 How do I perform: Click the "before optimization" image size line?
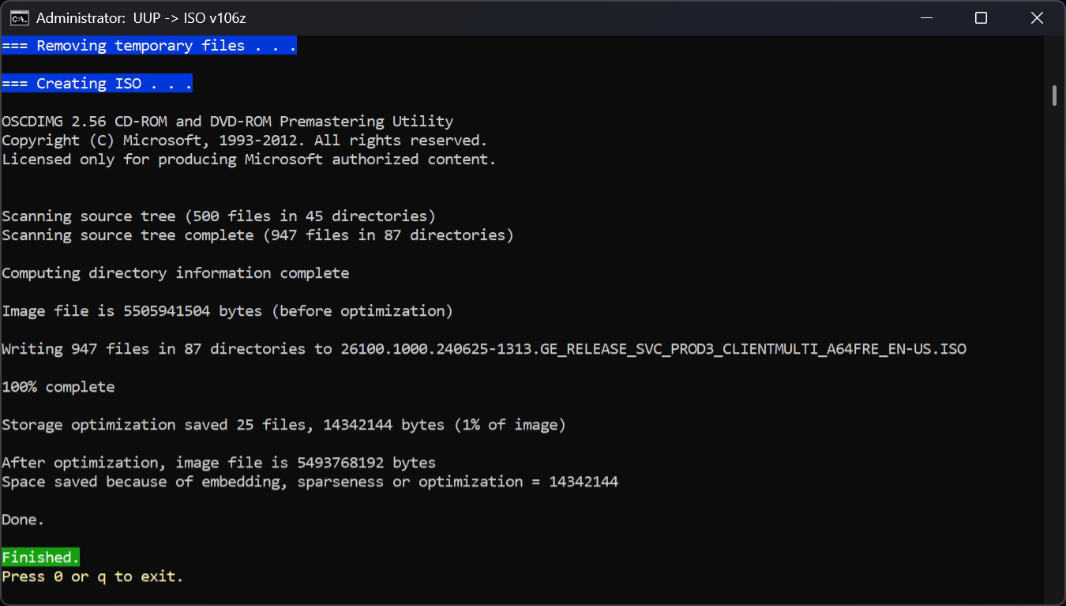pos(227,311)
